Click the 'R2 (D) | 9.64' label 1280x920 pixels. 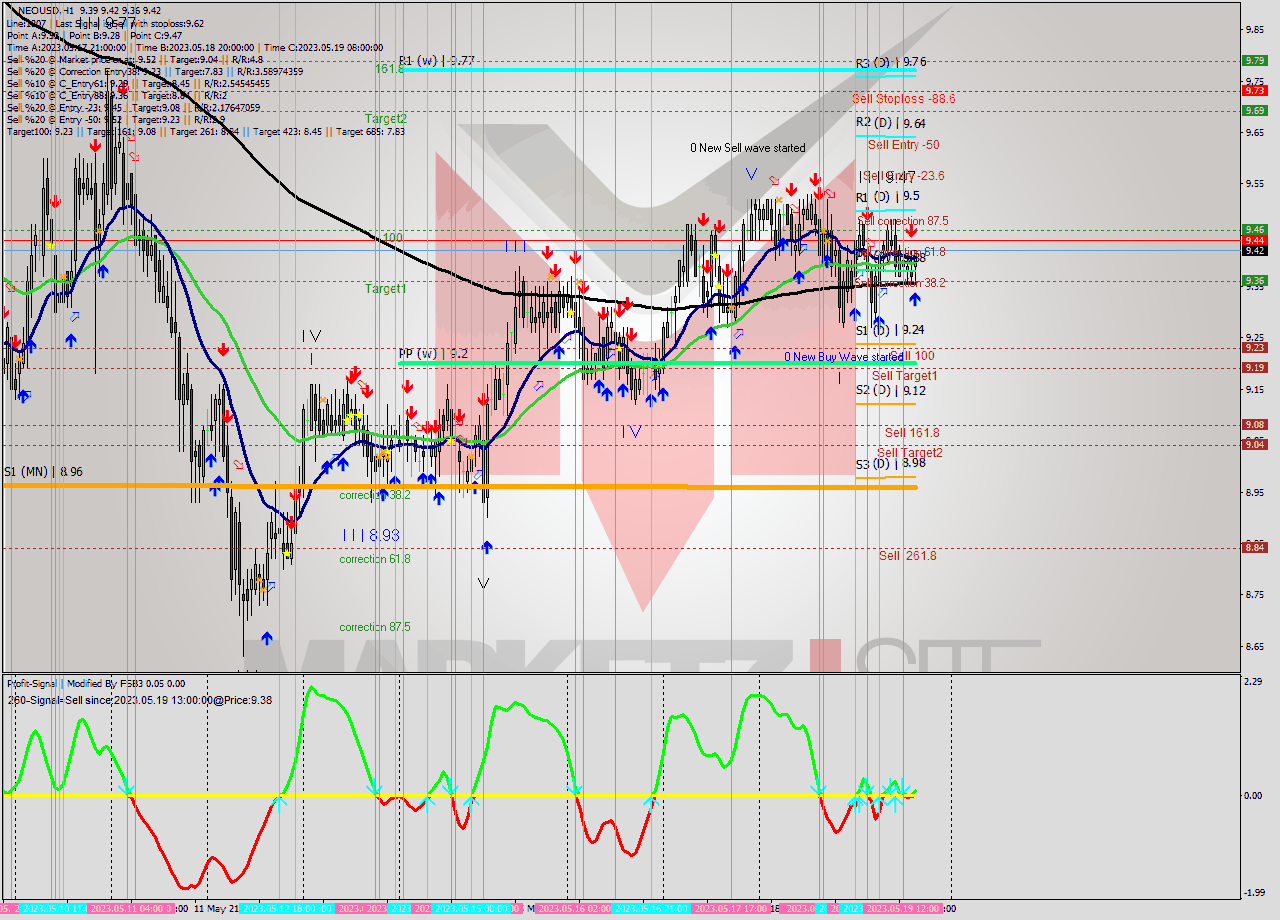pos(890,123)
